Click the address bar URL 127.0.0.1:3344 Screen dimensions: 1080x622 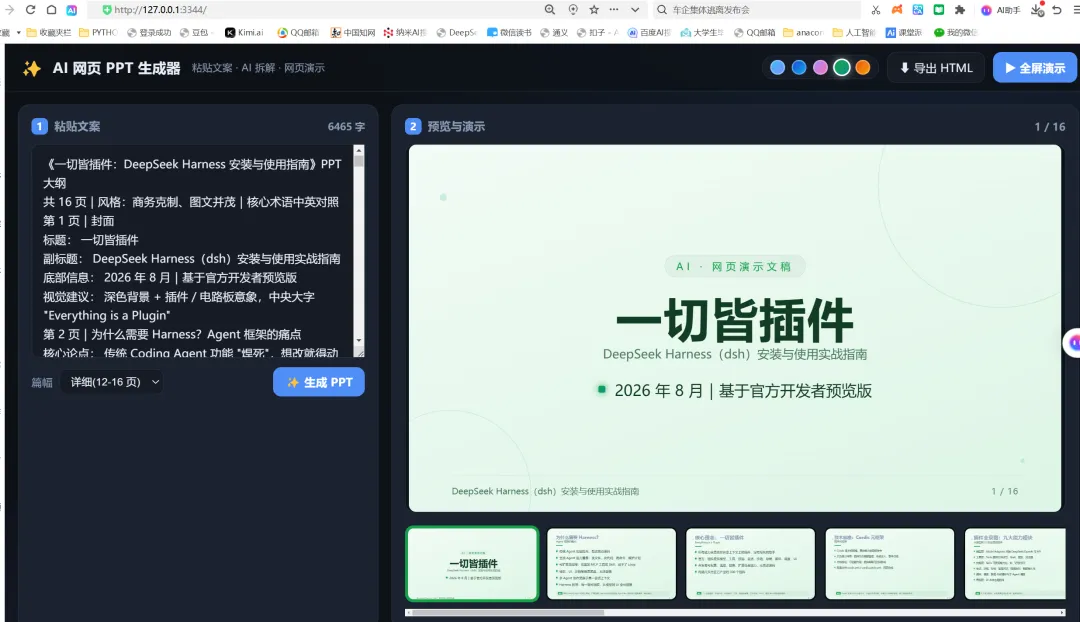click(x=160, y=10)
